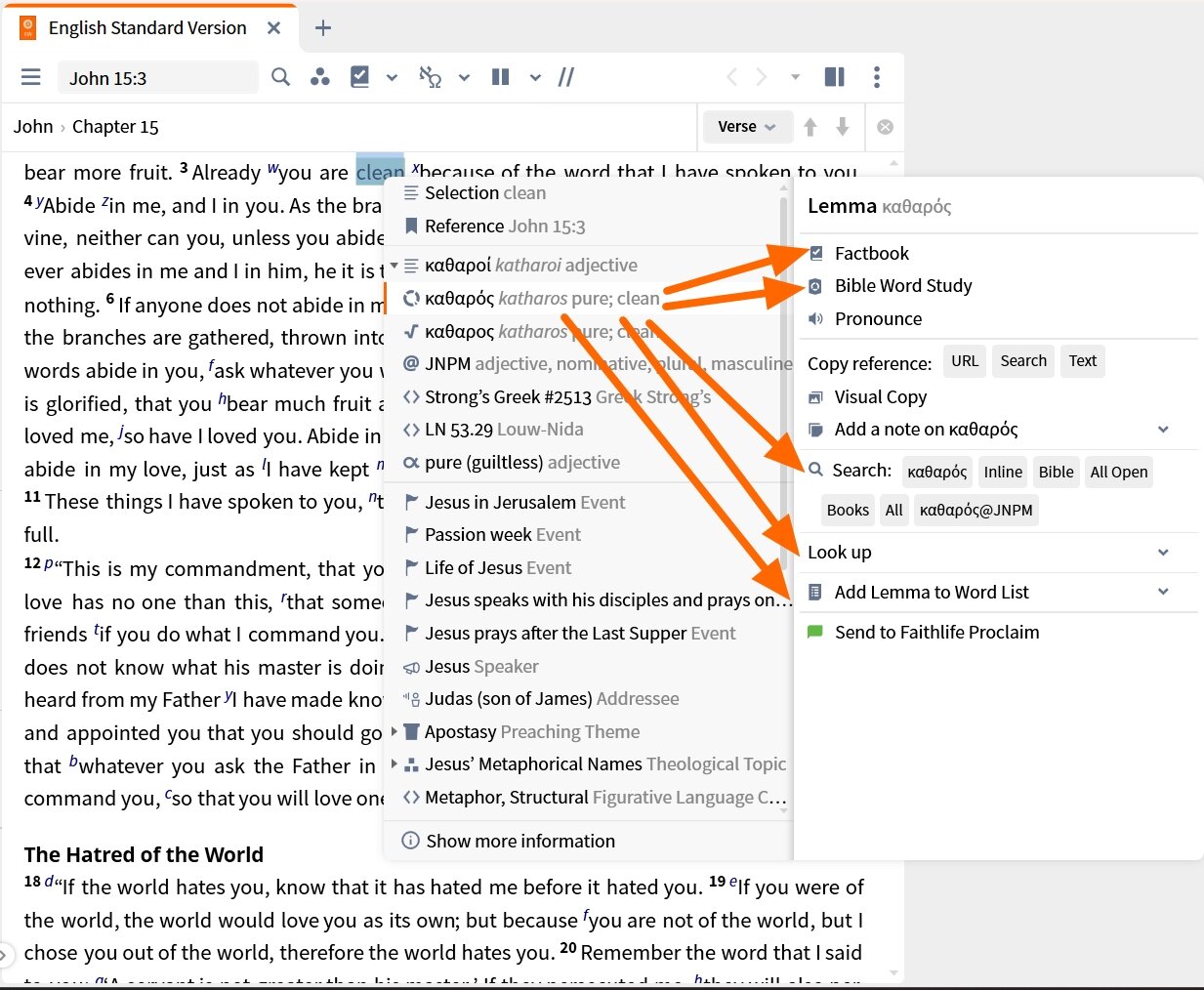Expand Jesus' Metaphorical Names topic
This screenshot has height=990, width=1204.
pyautogui.click(x=394, y=764)
